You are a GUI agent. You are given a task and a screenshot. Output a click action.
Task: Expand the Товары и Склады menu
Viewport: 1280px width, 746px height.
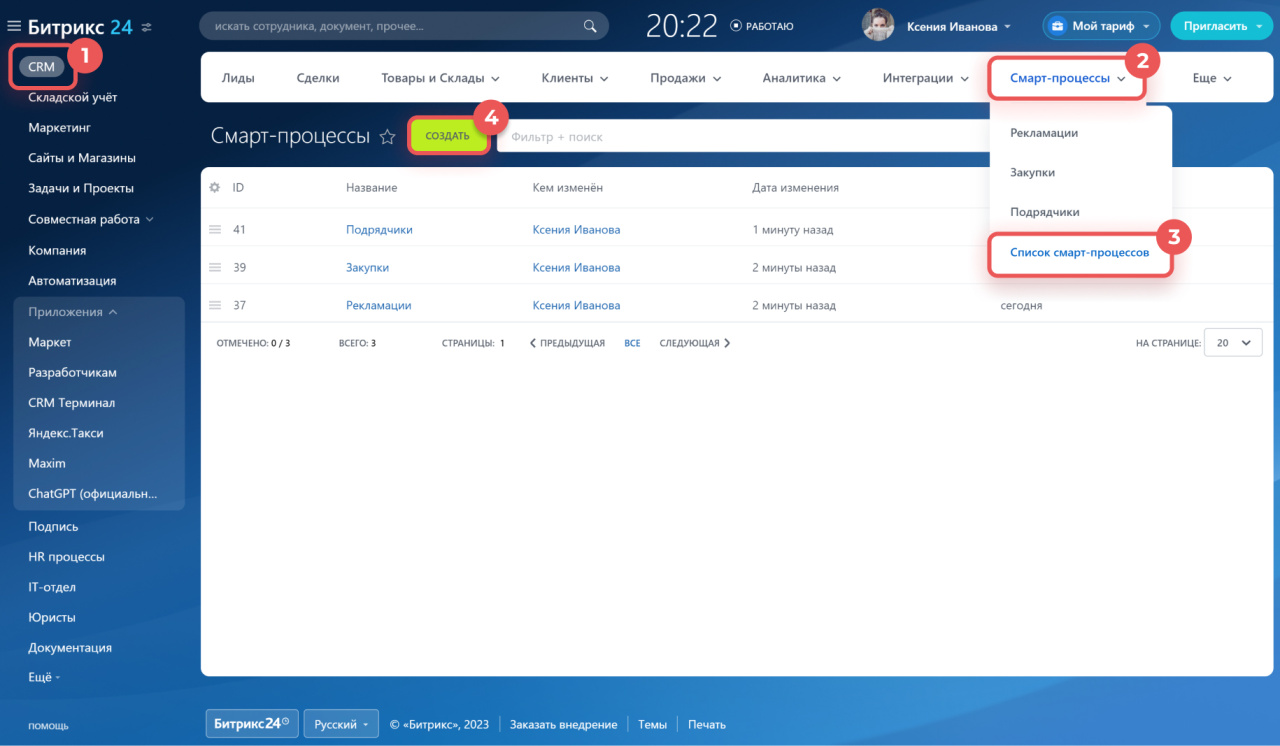tap(440, 78)
